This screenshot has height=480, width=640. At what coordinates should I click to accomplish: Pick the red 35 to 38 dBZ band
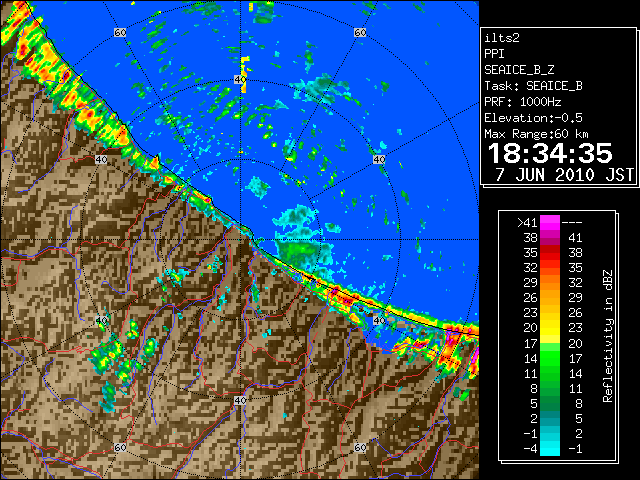(x=550, y=253)
